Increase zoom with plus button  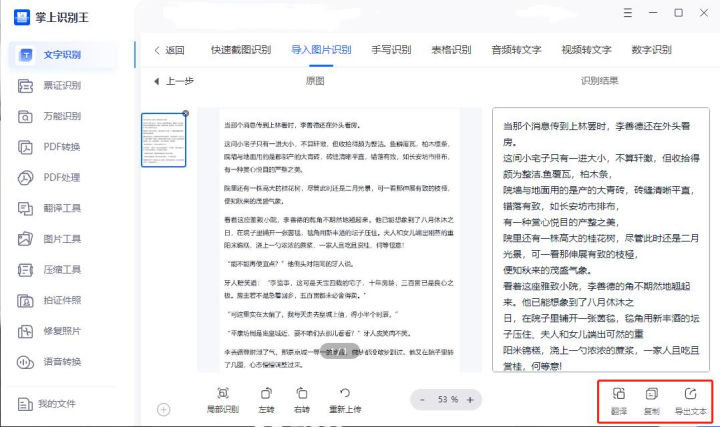tap(470, 400)
